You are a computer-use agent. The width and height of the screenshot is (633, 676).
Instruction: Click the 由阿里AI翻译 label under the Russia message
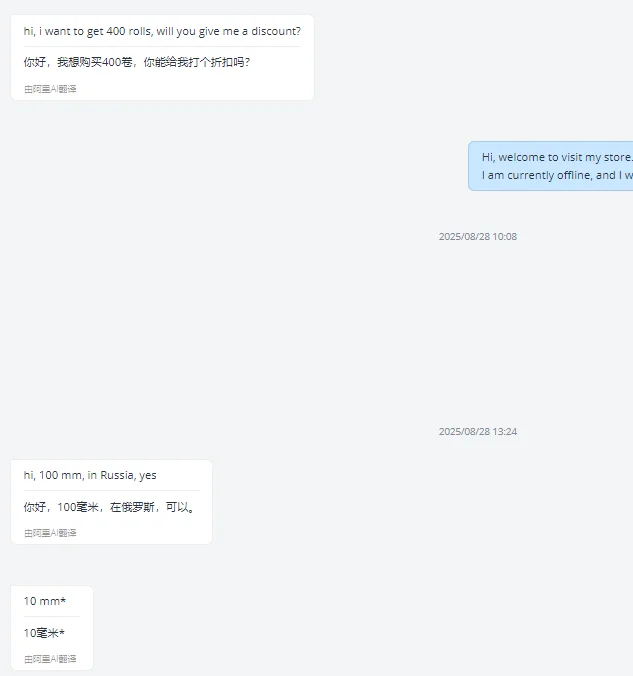pos(50,533)
